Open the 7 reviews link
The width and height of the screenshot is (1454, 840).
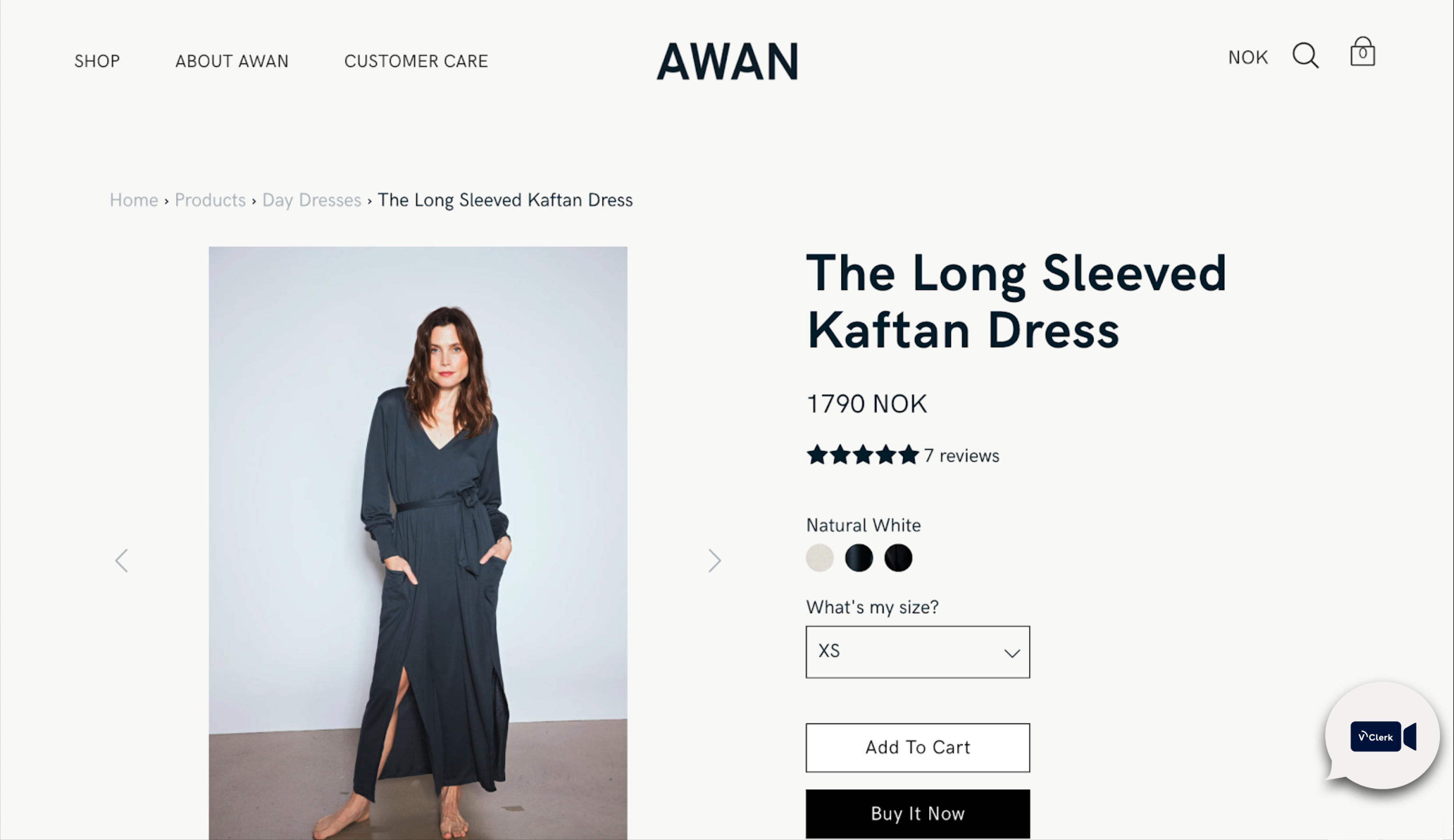[x=961, y=455]
